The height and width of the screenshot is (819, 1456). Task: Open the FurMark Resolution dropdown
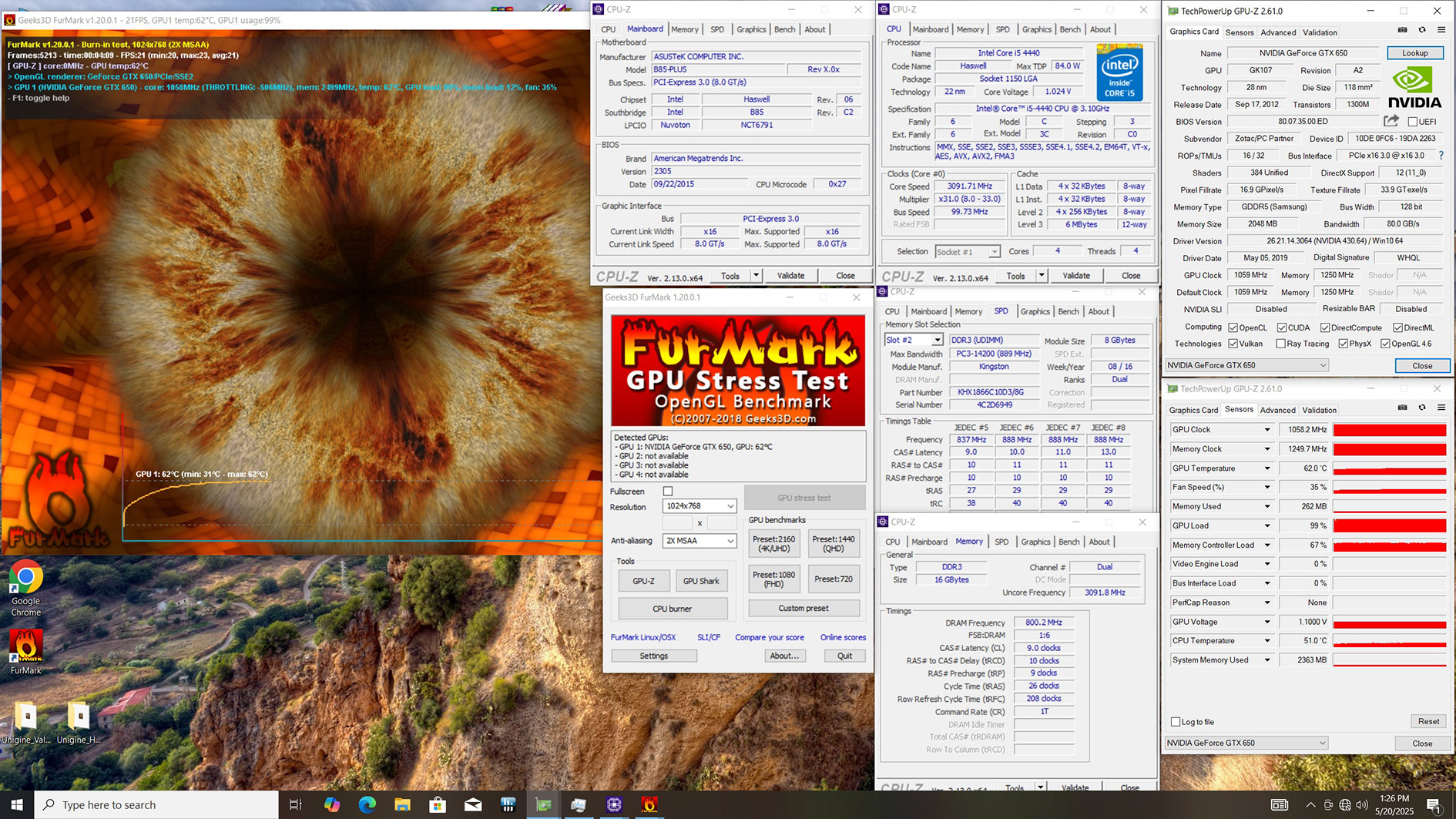tap(699, 506)
